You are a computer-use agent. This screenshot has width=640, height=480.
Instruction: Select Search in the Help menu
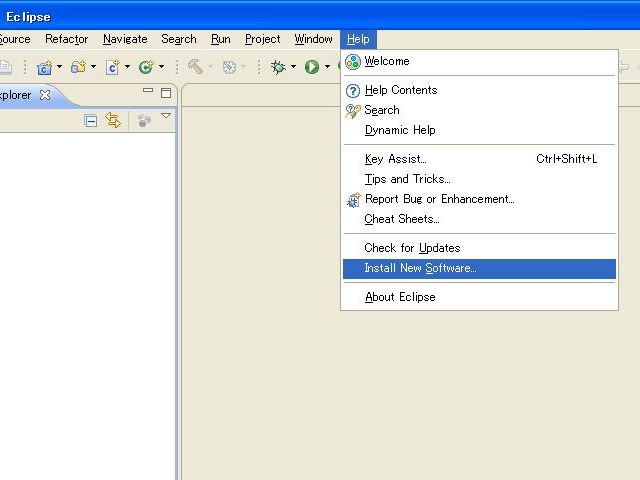coord(479,110)
